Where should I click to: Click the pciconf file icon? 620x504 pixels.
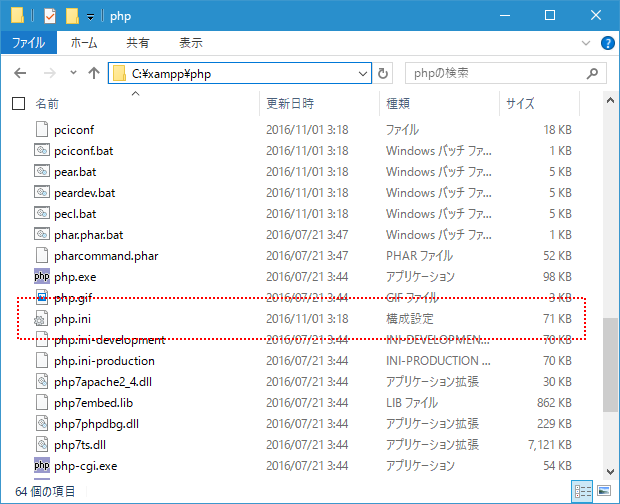point(42,129)
